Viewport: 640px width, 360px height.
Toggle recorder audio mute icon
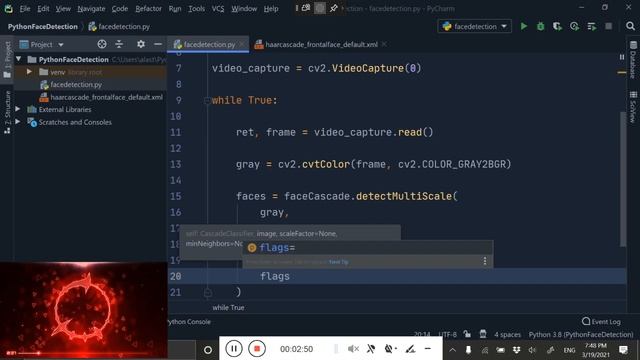[x=353, y=349]
